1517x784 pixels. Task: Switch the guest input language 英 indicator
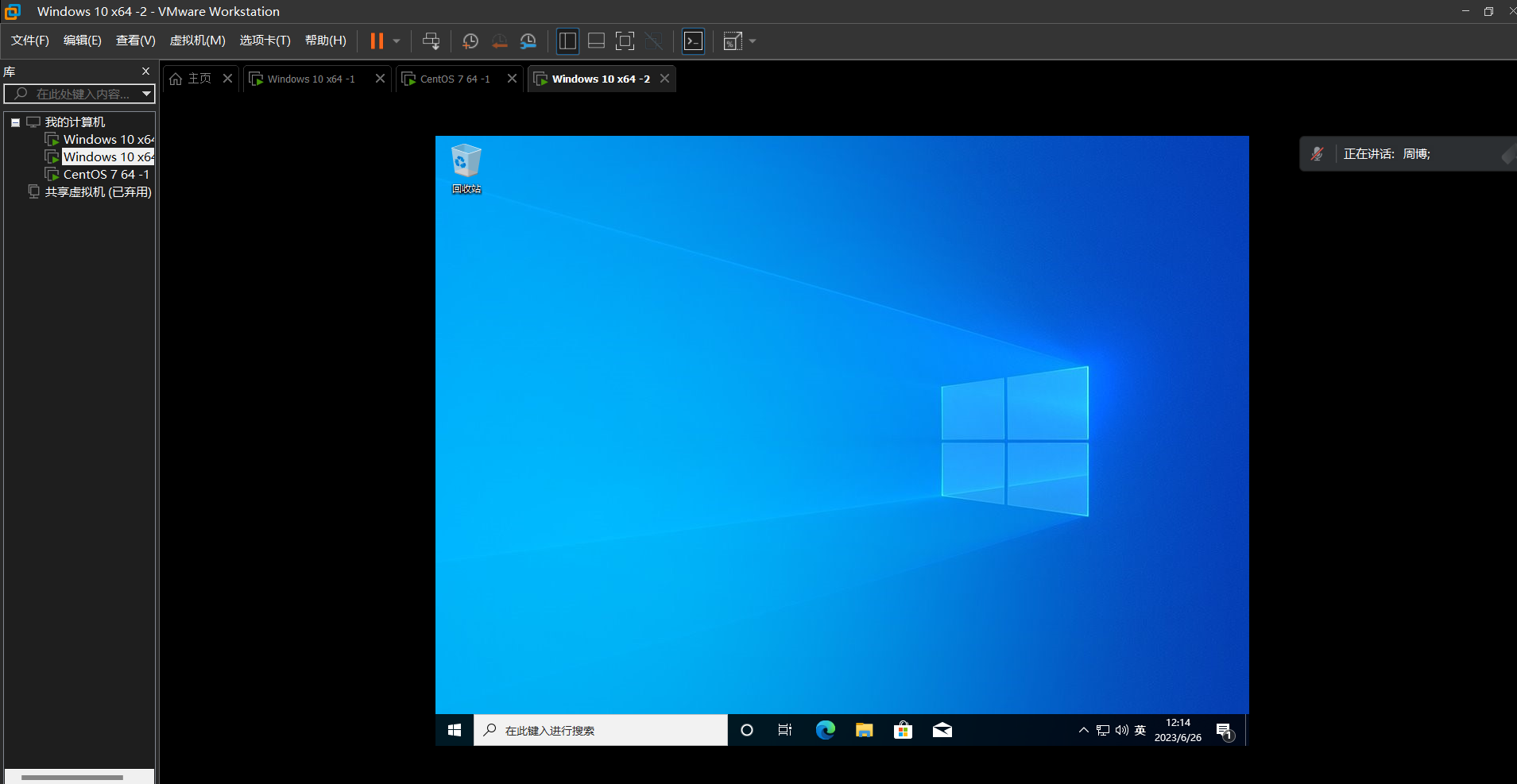1140,730
